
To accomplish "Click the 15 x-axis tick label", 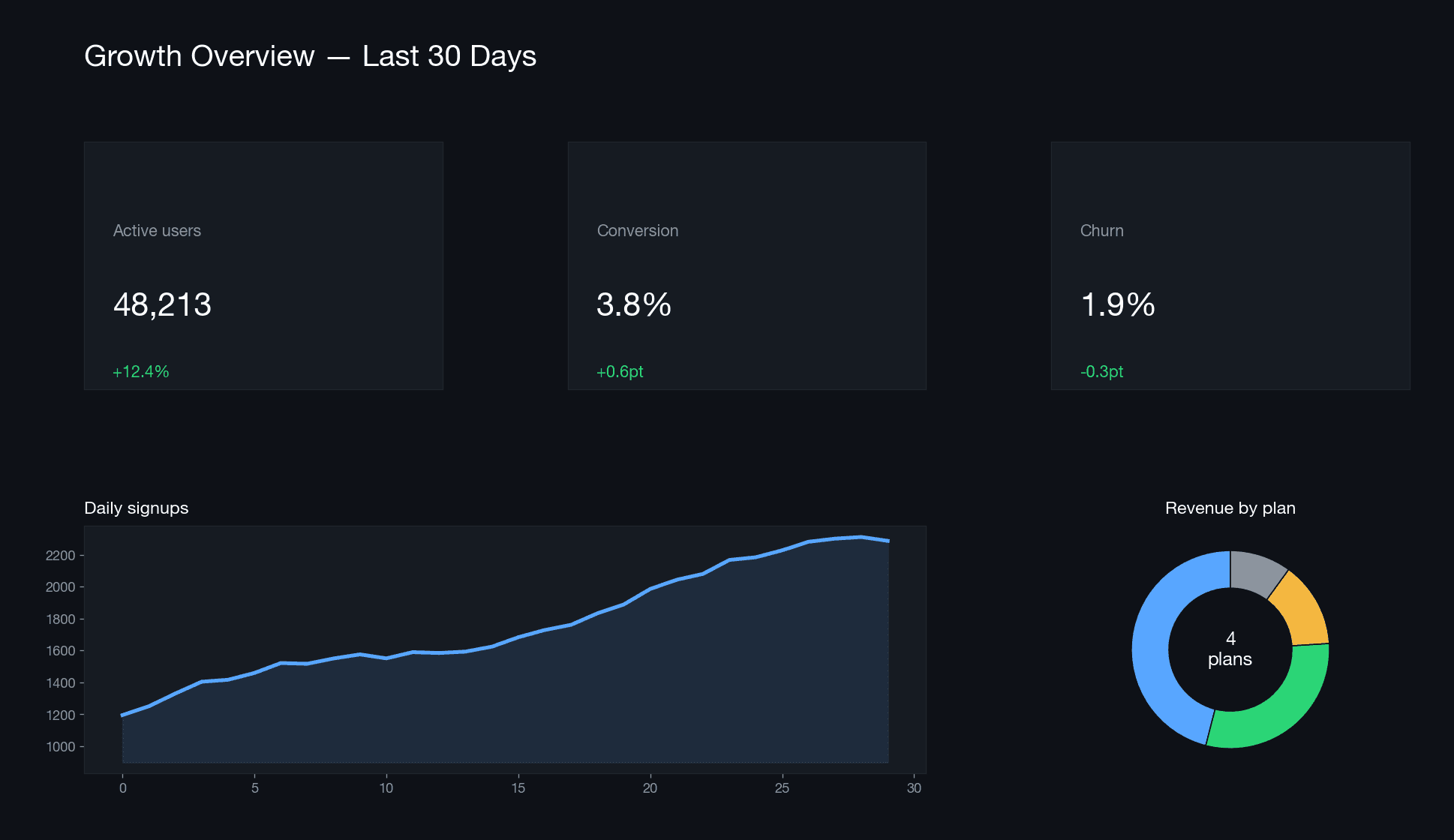I will (x=518, y=788).
